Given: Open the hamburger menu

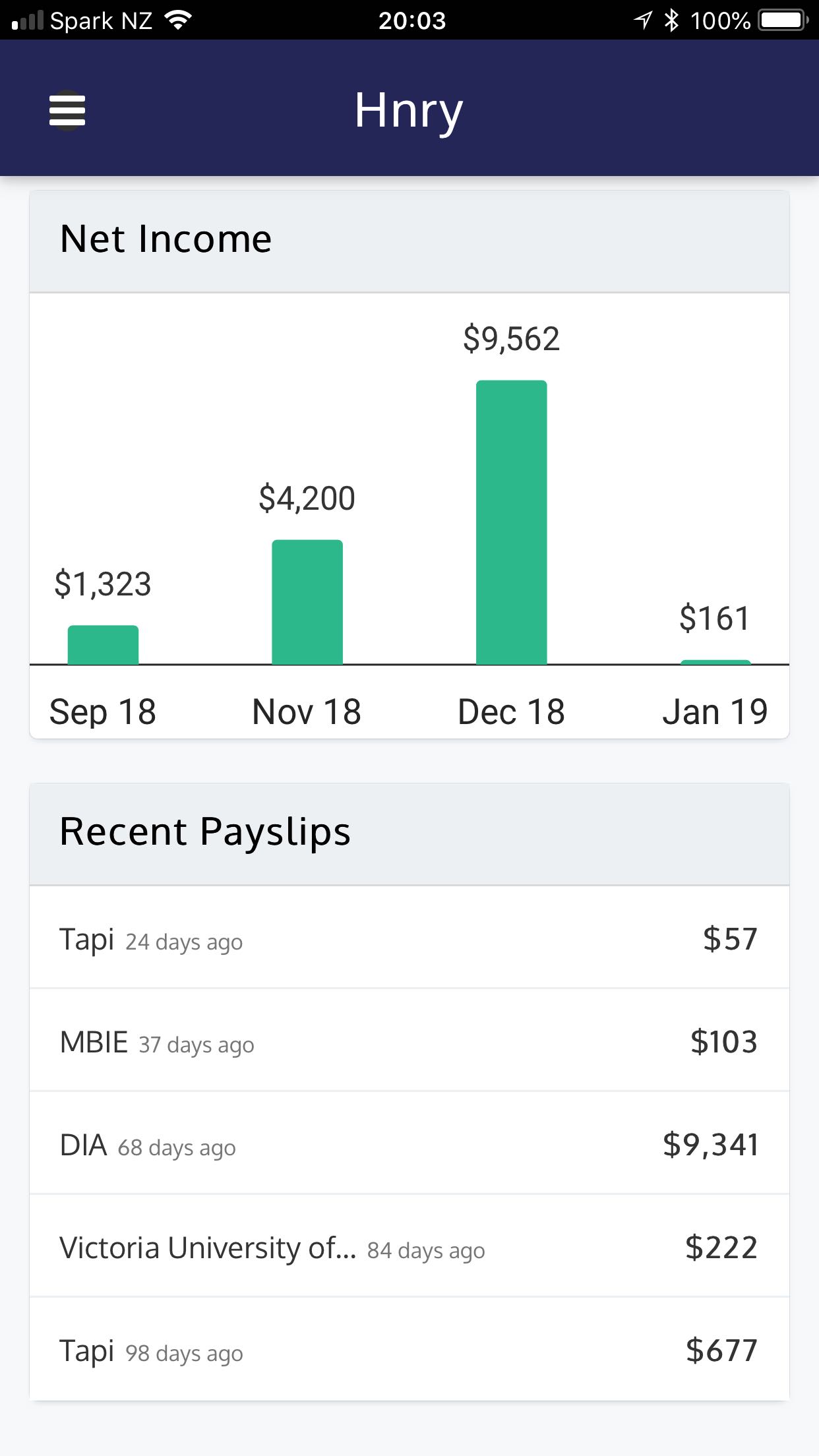Looking at the screenshot, I should [x=67, y=110].
